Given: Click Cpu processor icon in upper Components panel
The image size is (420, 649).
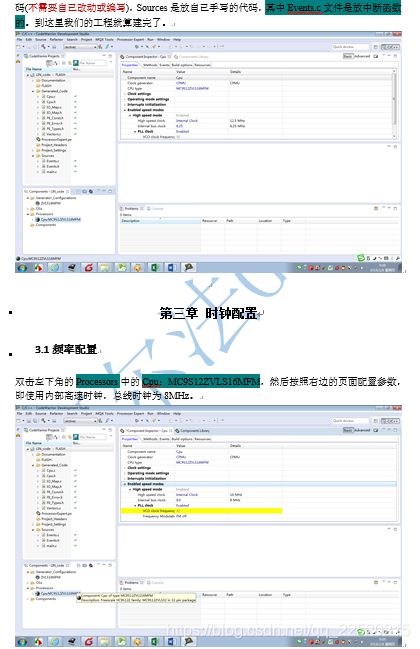Looking at the screenshot, I should point(38,219).
